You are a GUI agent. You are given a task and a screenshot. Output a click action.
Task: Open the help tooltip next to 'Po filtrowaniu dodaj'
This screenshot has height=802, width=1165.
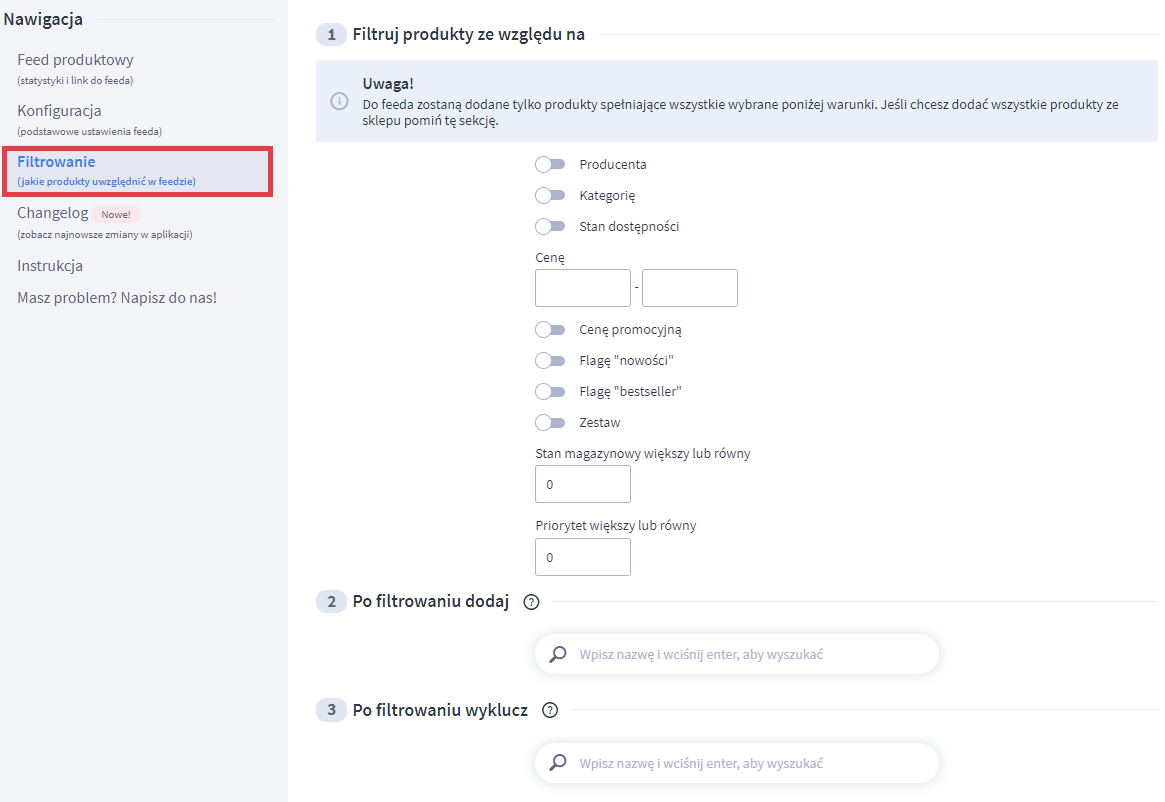pos(531,602)
